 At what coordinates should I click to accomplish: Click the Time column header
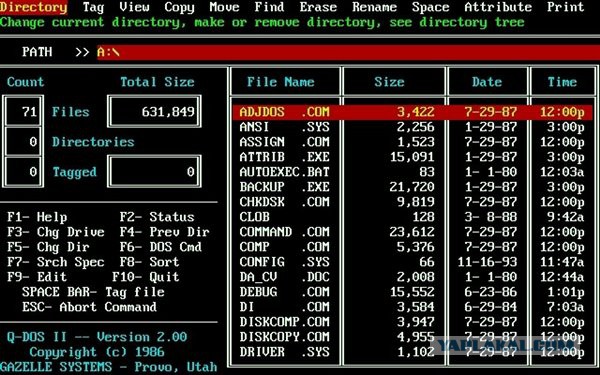[x=562, y=82]
